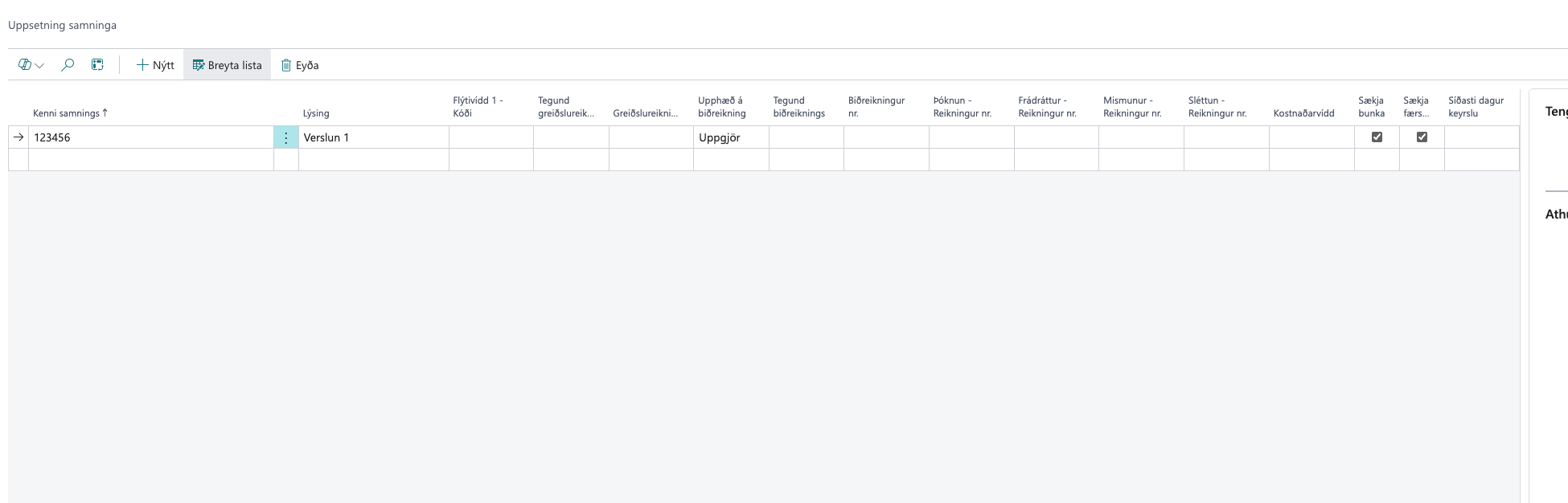This screenshot has height=503, width=1568.
Task: Click the search magnifier icon
Action: coord(68,65)
